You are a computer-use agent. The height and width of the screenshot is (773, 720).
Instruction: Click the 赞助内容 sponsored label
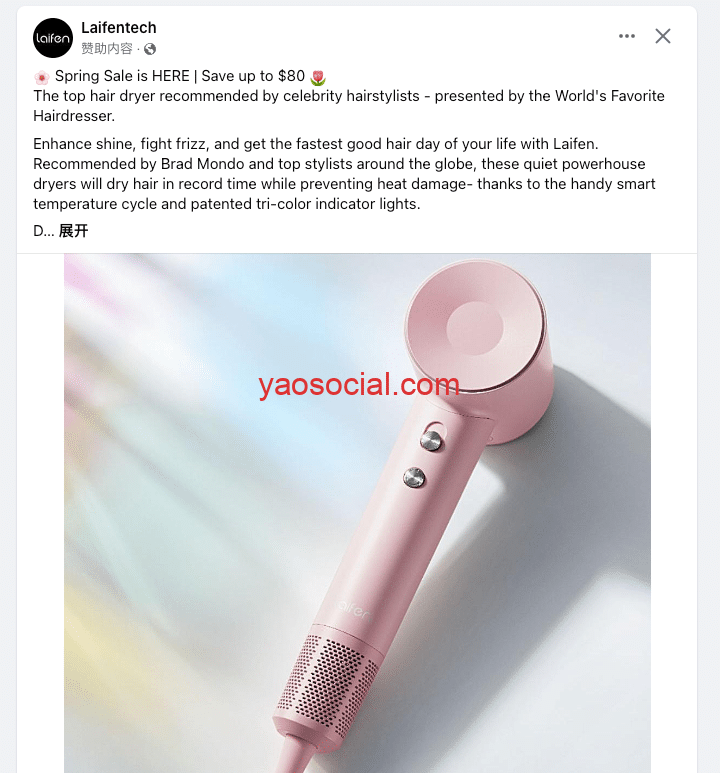click(107, 49)
